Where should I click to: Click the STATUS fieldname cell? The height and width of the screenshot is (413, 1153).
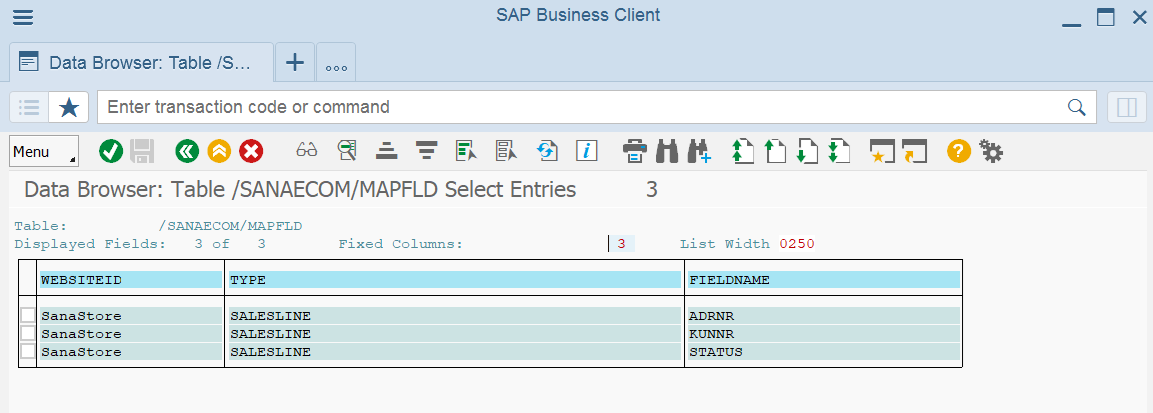click(824, 351)
